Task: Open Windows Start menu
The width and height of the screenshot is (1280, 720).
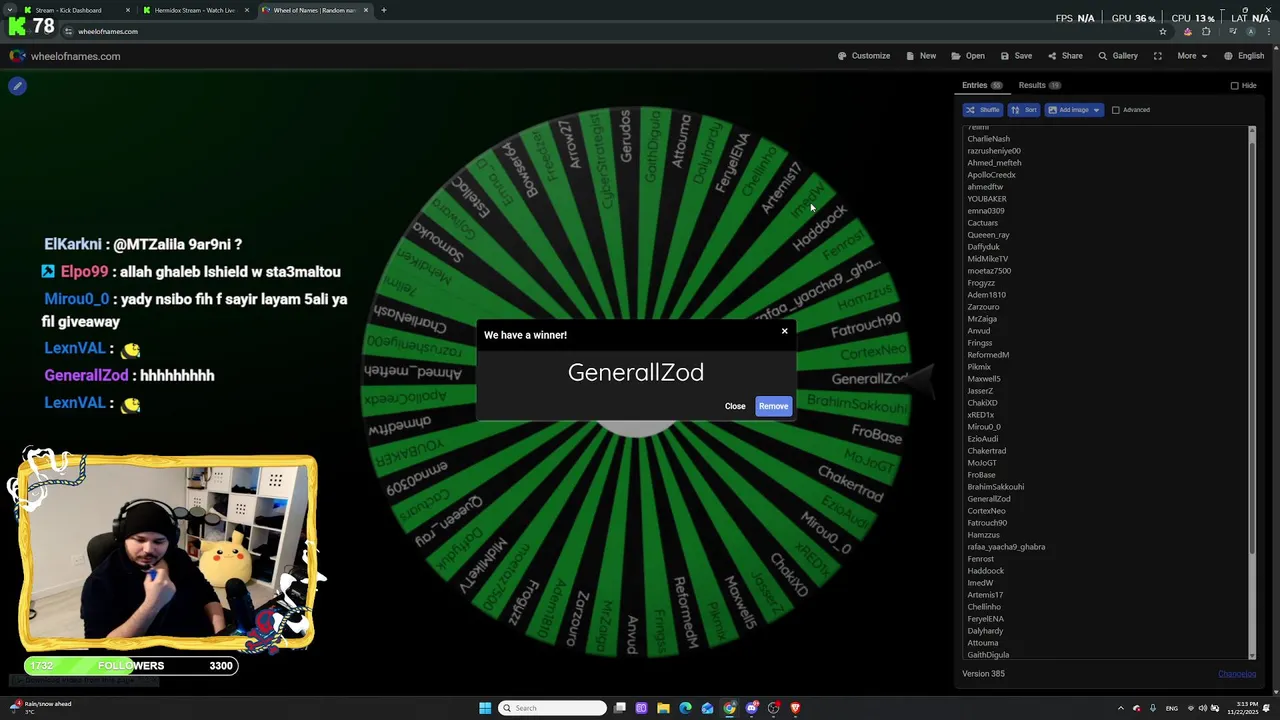Action: (x=485, y=708)
